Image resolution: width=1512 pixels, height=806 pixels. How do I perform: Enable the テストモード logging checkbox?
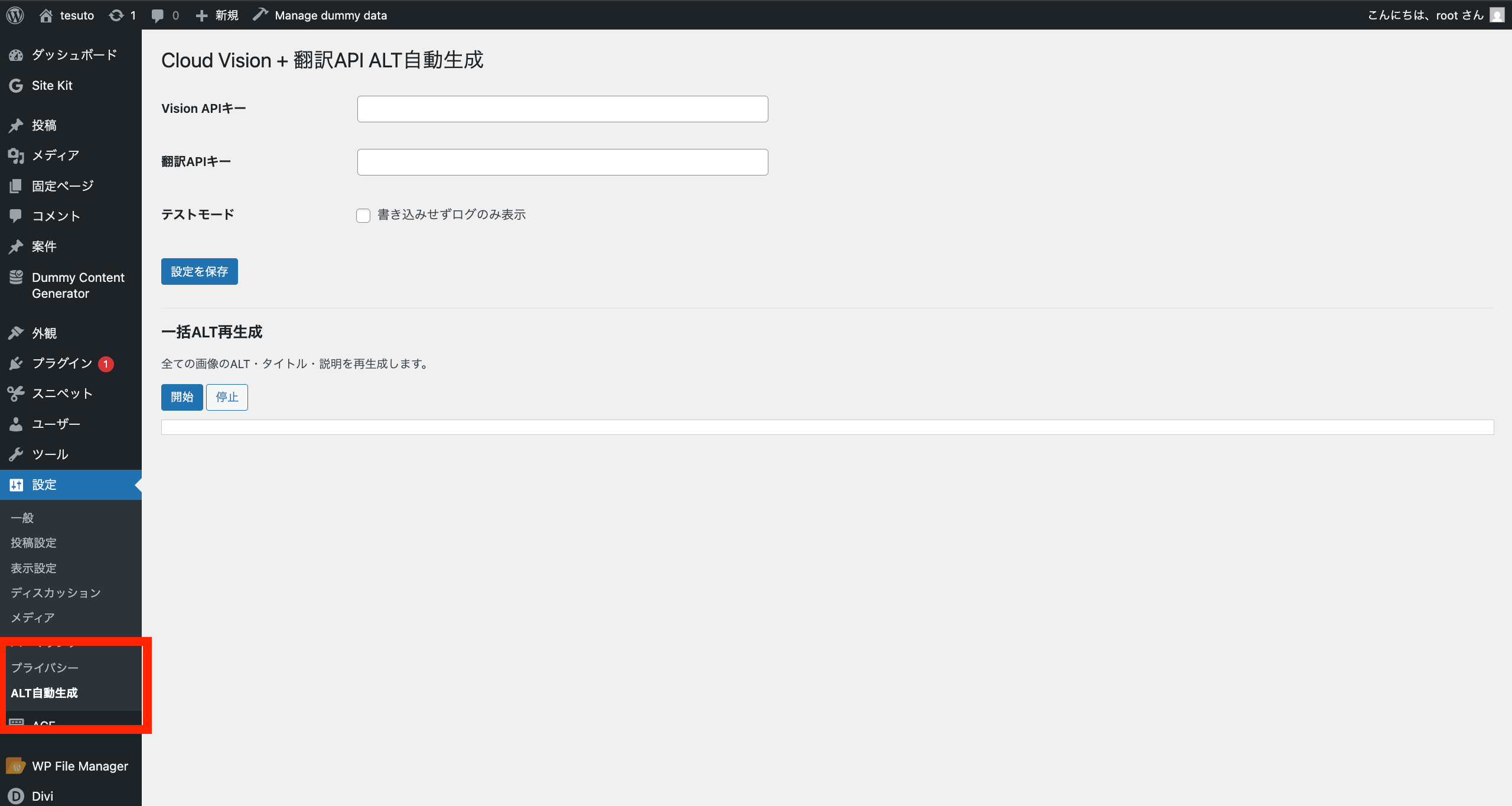click(x=363, y=215)
